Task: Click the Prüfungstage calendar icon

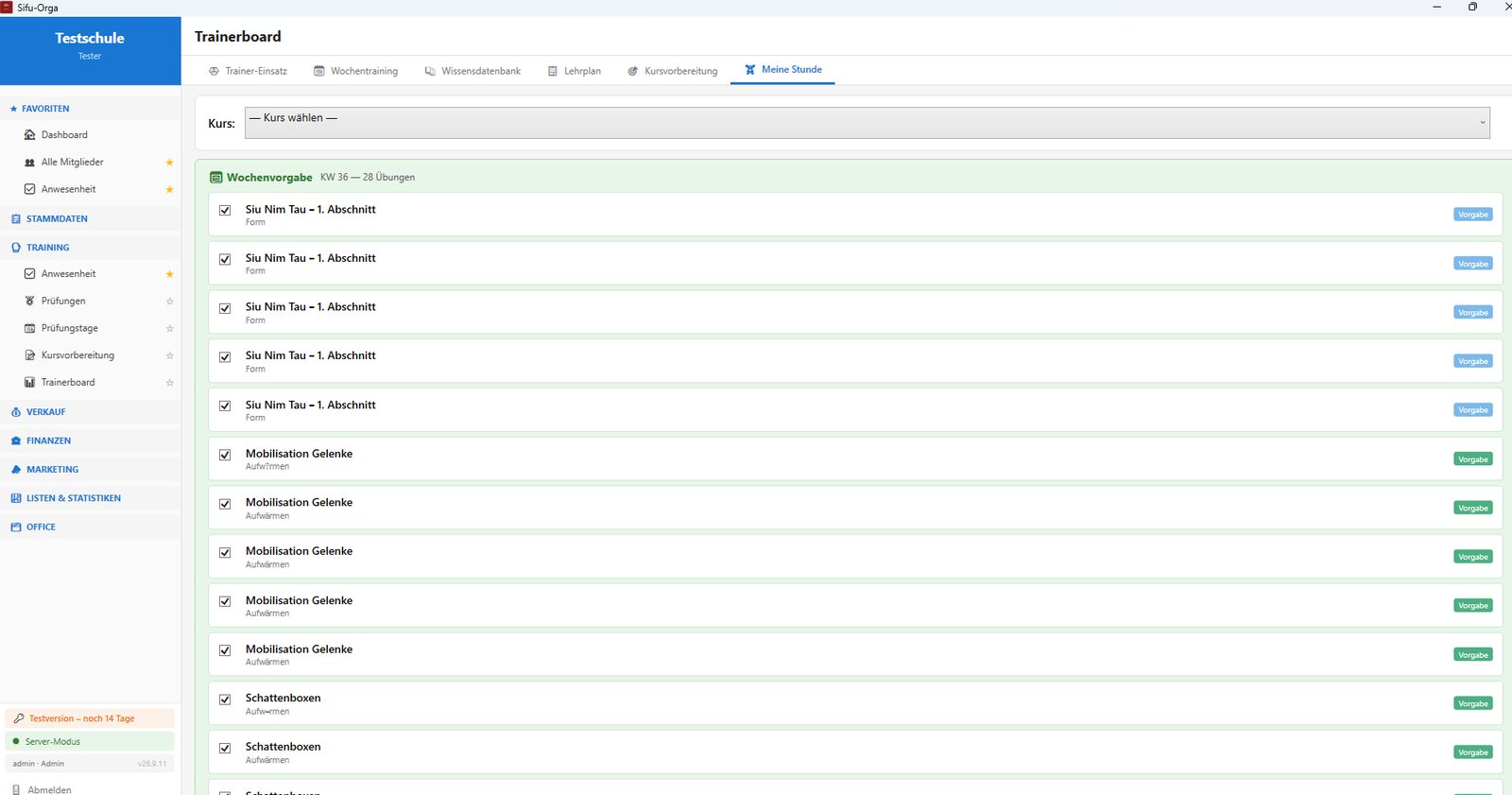Action: coord(29,329)
